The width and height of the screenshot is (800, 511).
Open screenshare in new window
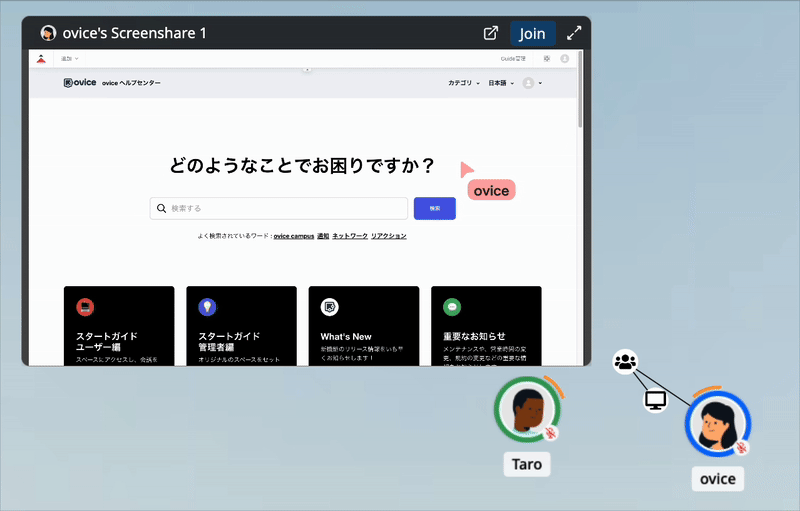click(490, 33)
